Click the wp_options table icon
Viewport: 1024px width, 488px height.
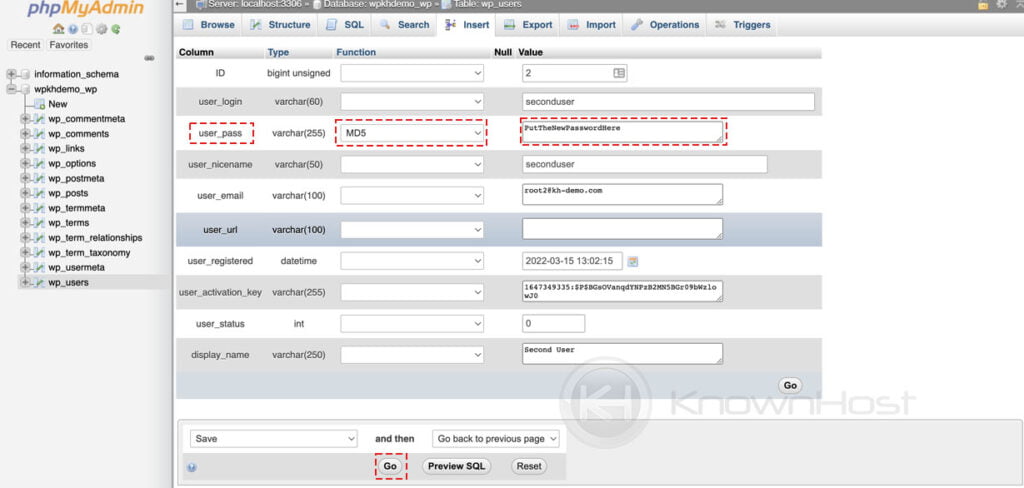click(x=40, y=164)
